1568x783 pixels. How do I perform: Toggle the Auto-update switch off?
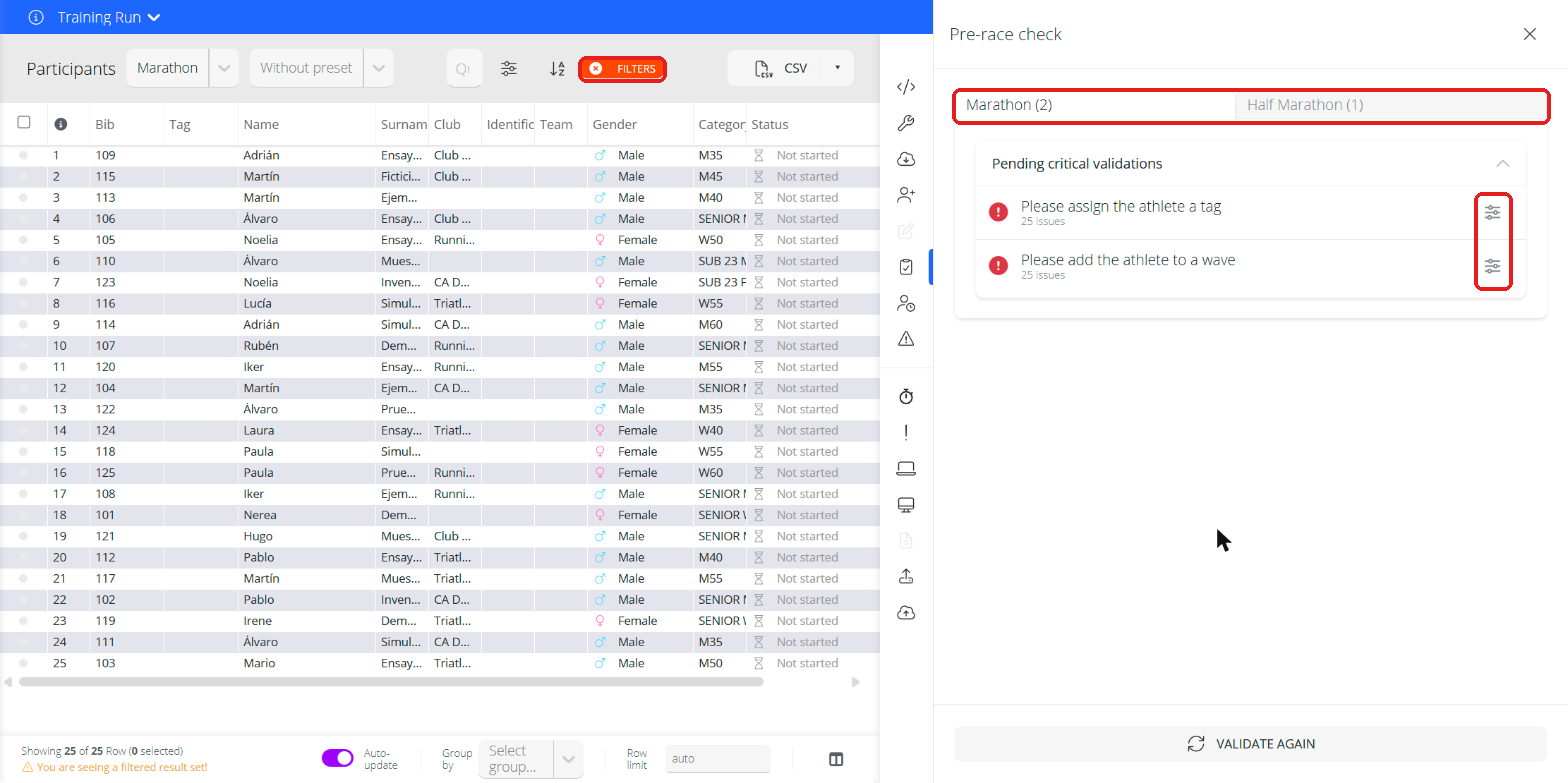(x=338, y=758)
